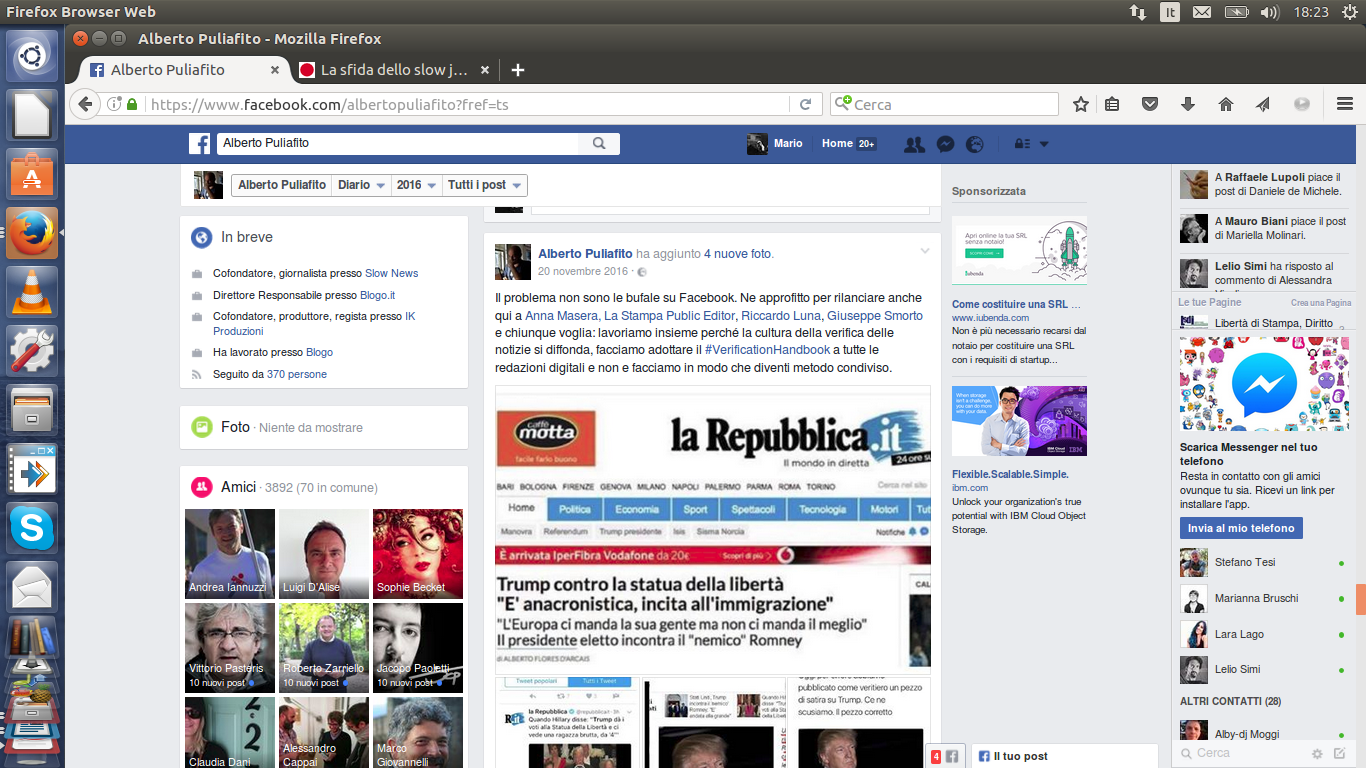1366x768 pixels.
Task: Click la Repubblica screenshot photo in post
Action: (x=713, y=530)
